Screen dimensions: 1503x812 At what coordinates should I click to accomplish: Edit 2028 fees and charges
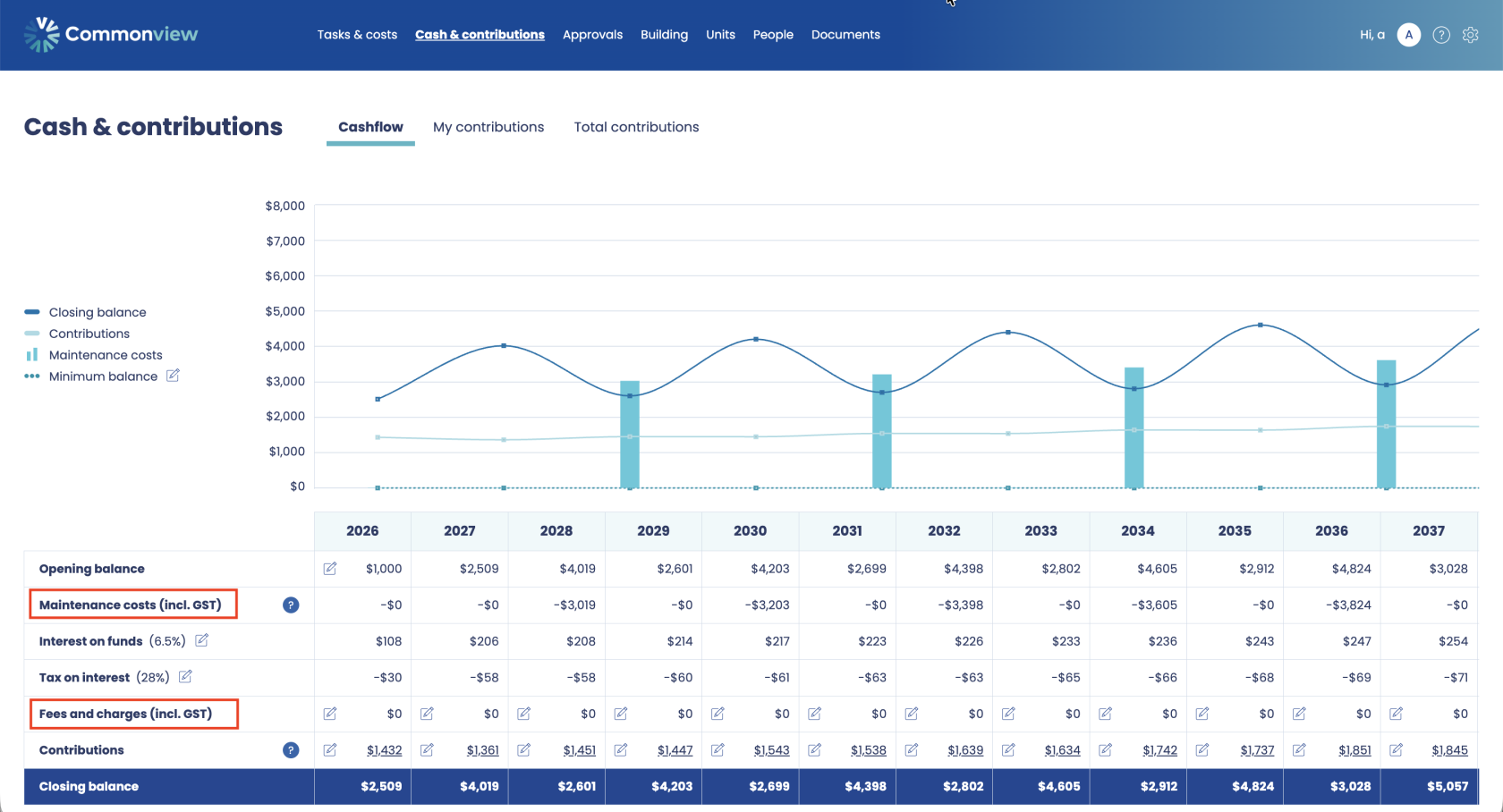523,714
